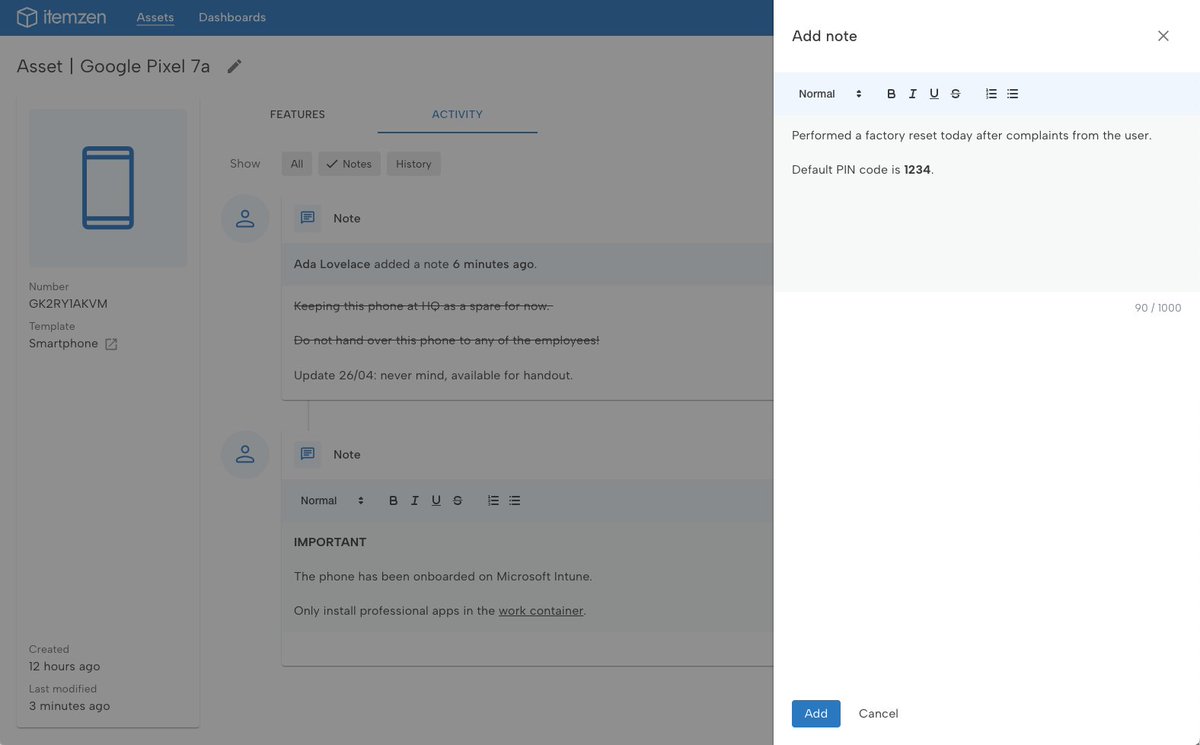The image size is (1200, 745).
Task: Click the 'work container' underlined text
Action: 541,611
